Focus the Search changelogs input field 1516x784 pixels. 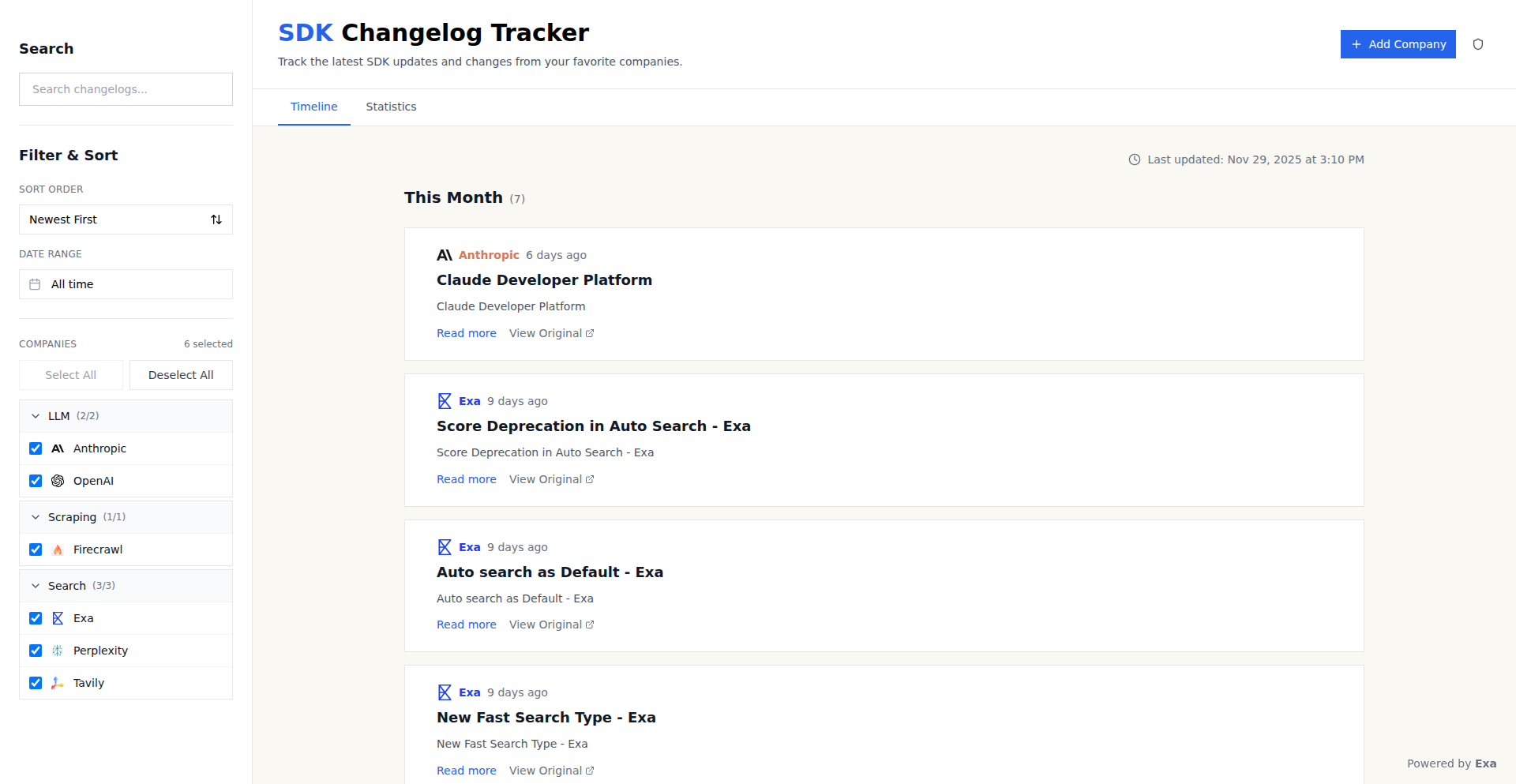[x=126, y=89]
